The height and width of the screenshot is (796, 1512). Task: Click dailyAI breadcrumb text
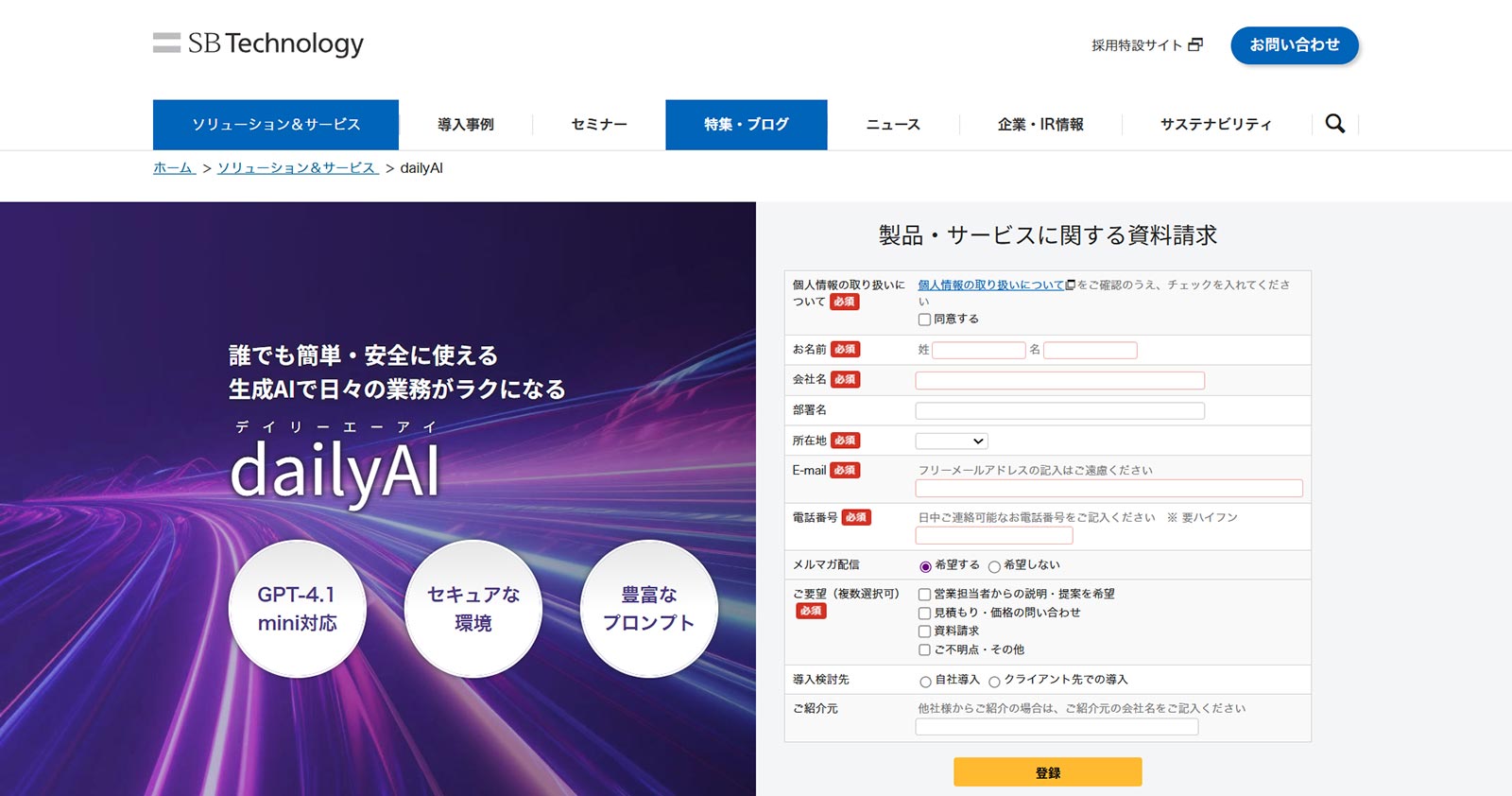pyautogui.click(x=421, y=168)
